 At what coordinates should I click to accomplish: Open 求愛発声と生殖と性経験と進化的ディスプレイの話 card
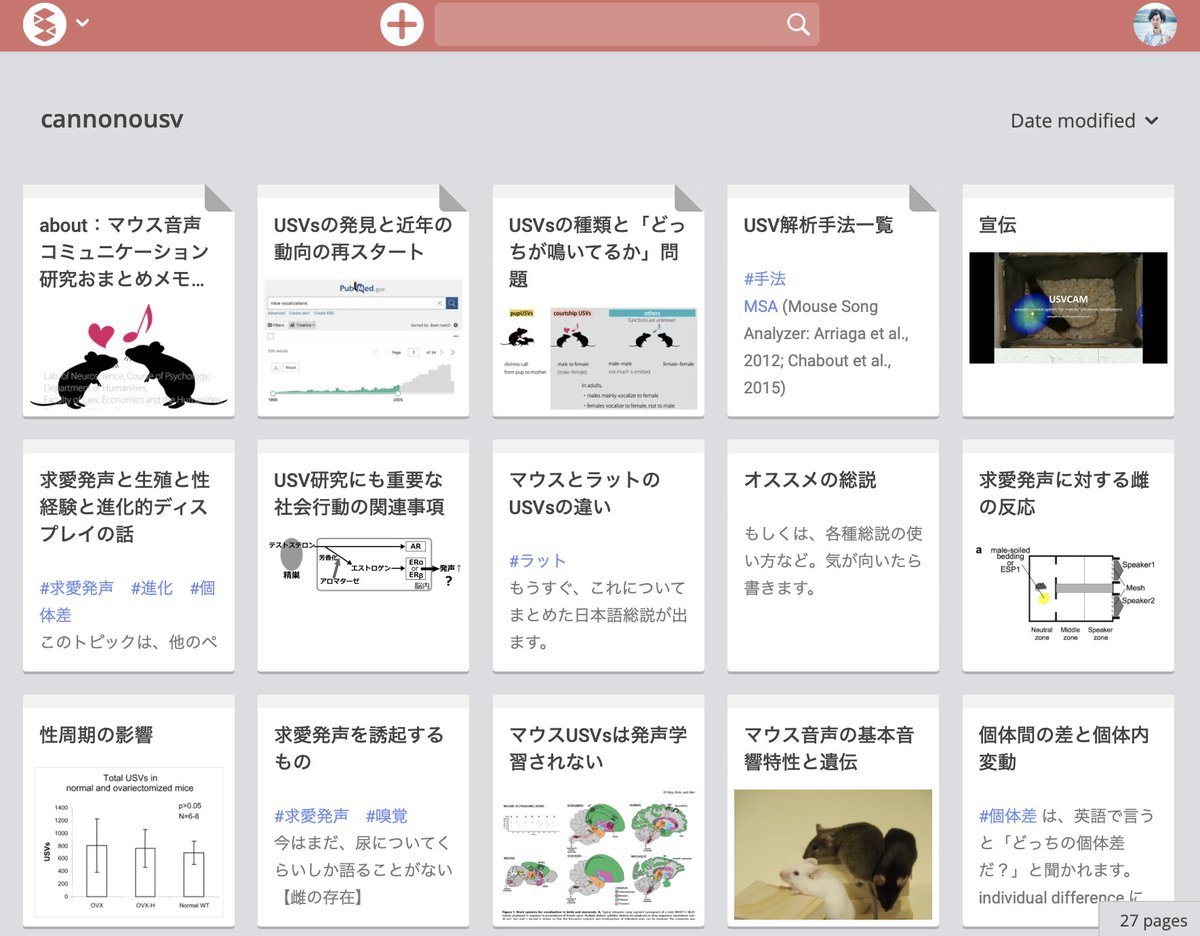point(129,556)
